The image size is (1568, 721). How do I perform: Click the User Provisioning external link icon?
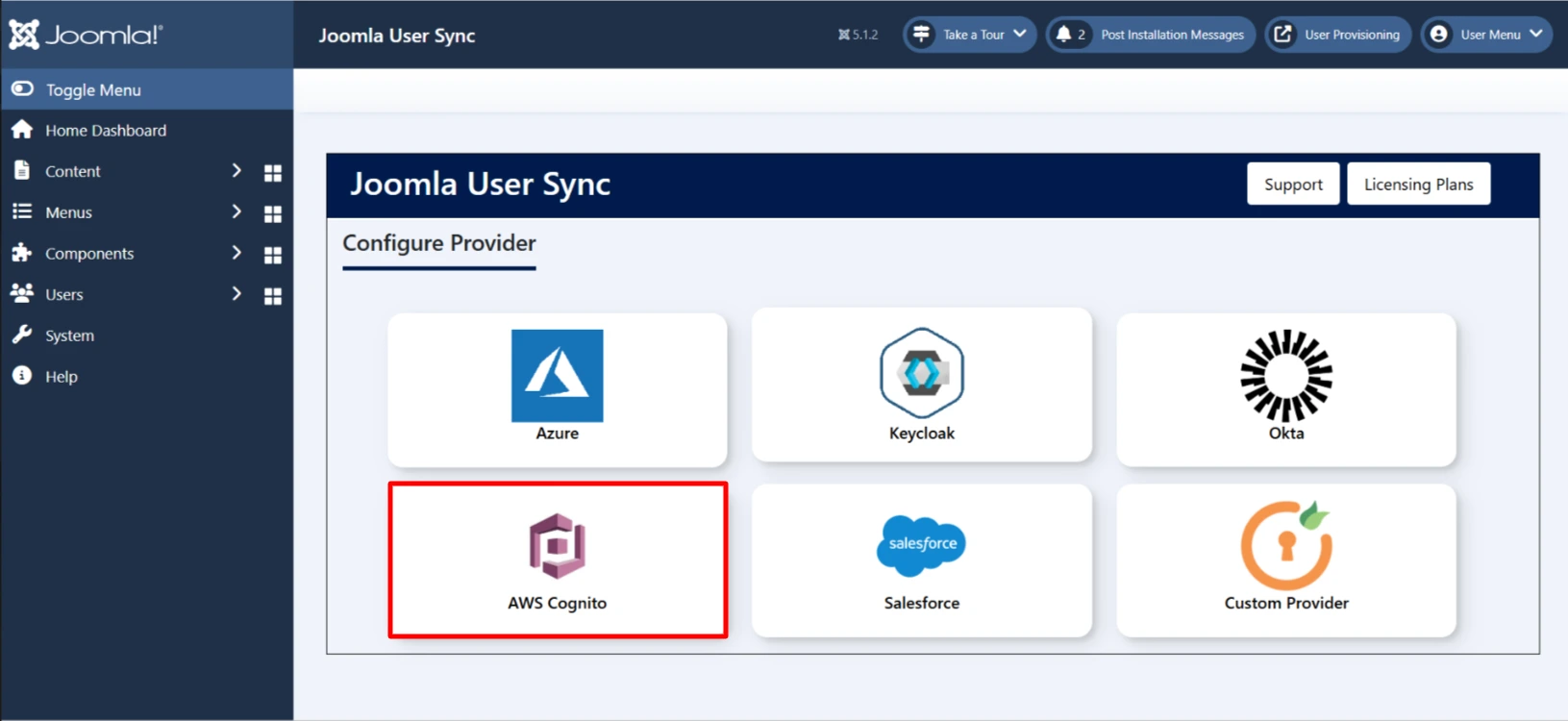pyautogui.click(x=1282, y=35)
